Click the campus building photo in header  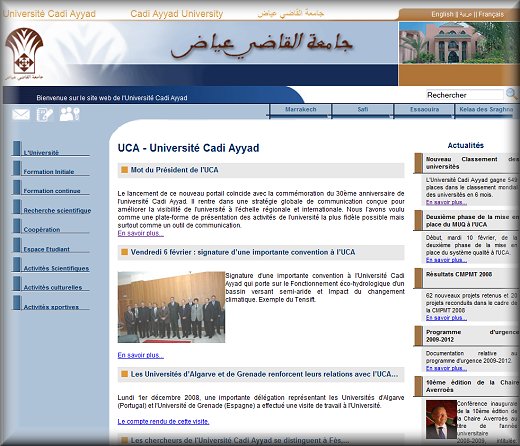[x=459, y=43]
